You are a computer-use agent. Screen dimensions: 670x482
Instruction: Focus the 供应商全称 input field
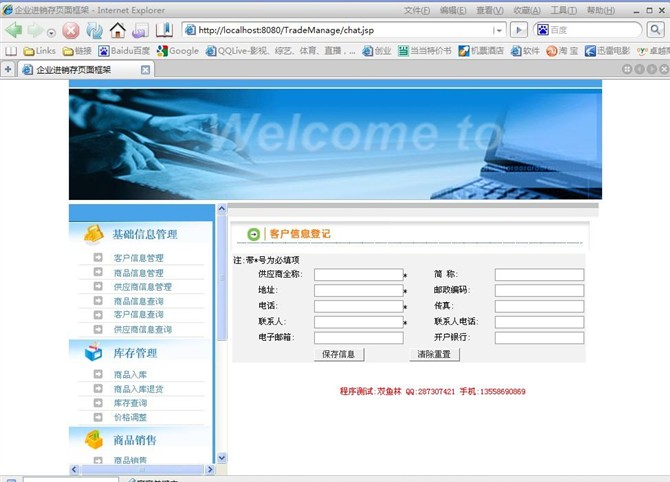pos(359,275)
